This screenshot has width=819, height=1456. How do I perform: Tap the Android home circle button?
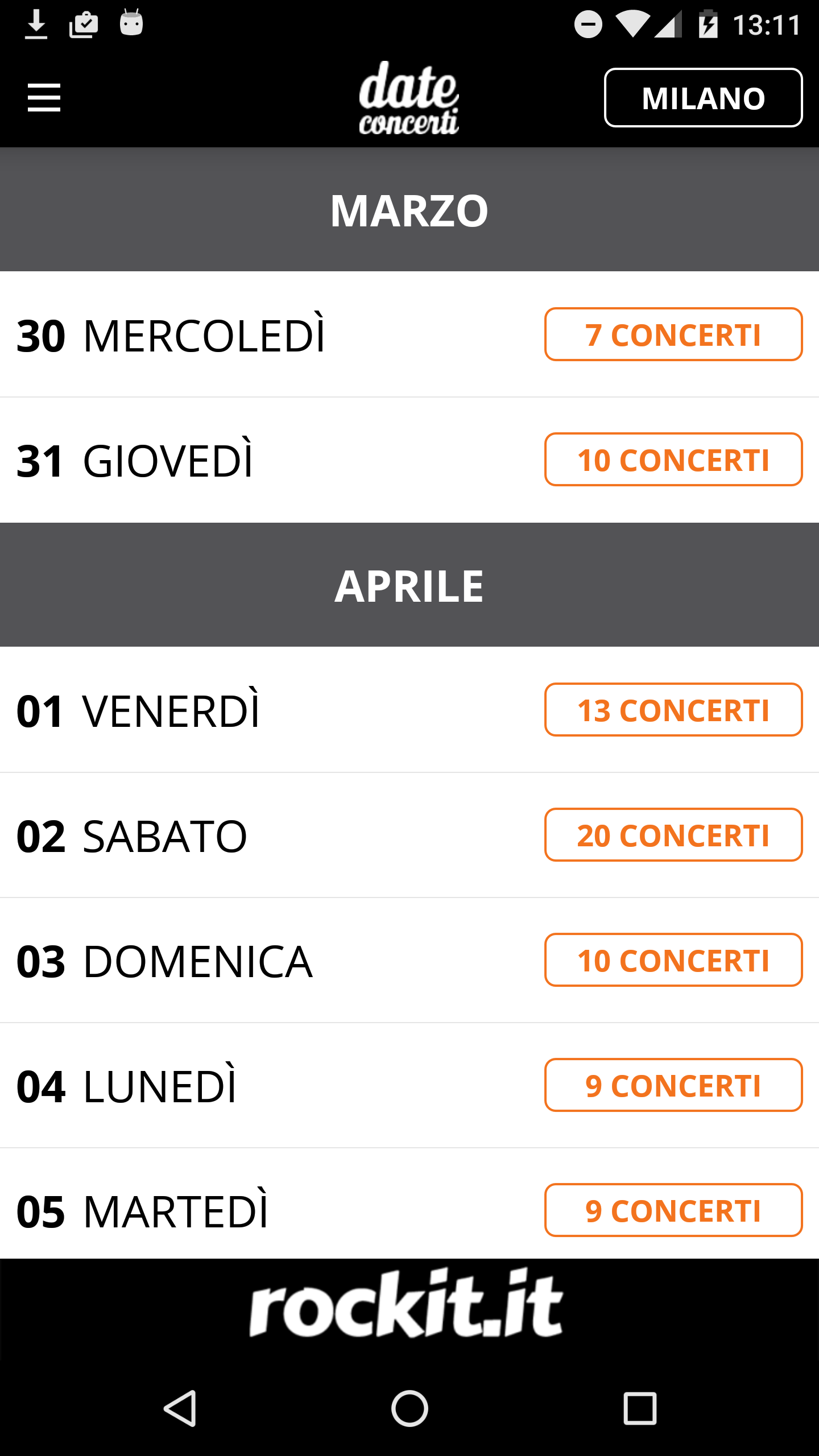pos(409,1409)
